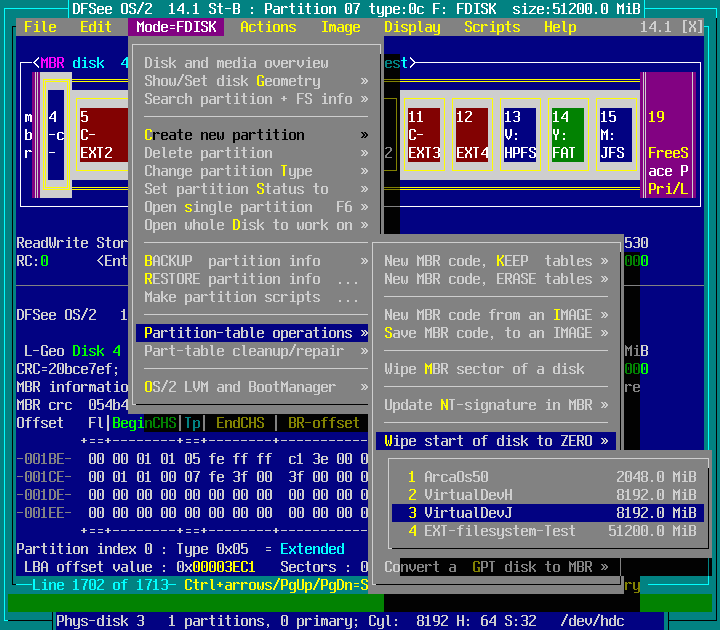The width and height of the screenshot is (720, 630).
Task: Choose disk 1 ArcaOs50 from list
Action: (x=552, y=477)
